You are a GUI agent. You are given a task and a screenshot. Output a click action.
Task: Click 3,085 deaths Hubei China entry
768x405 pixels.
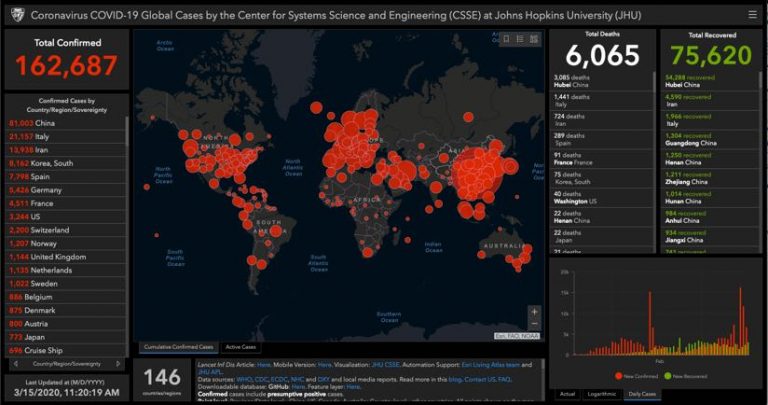pos(600,81)
